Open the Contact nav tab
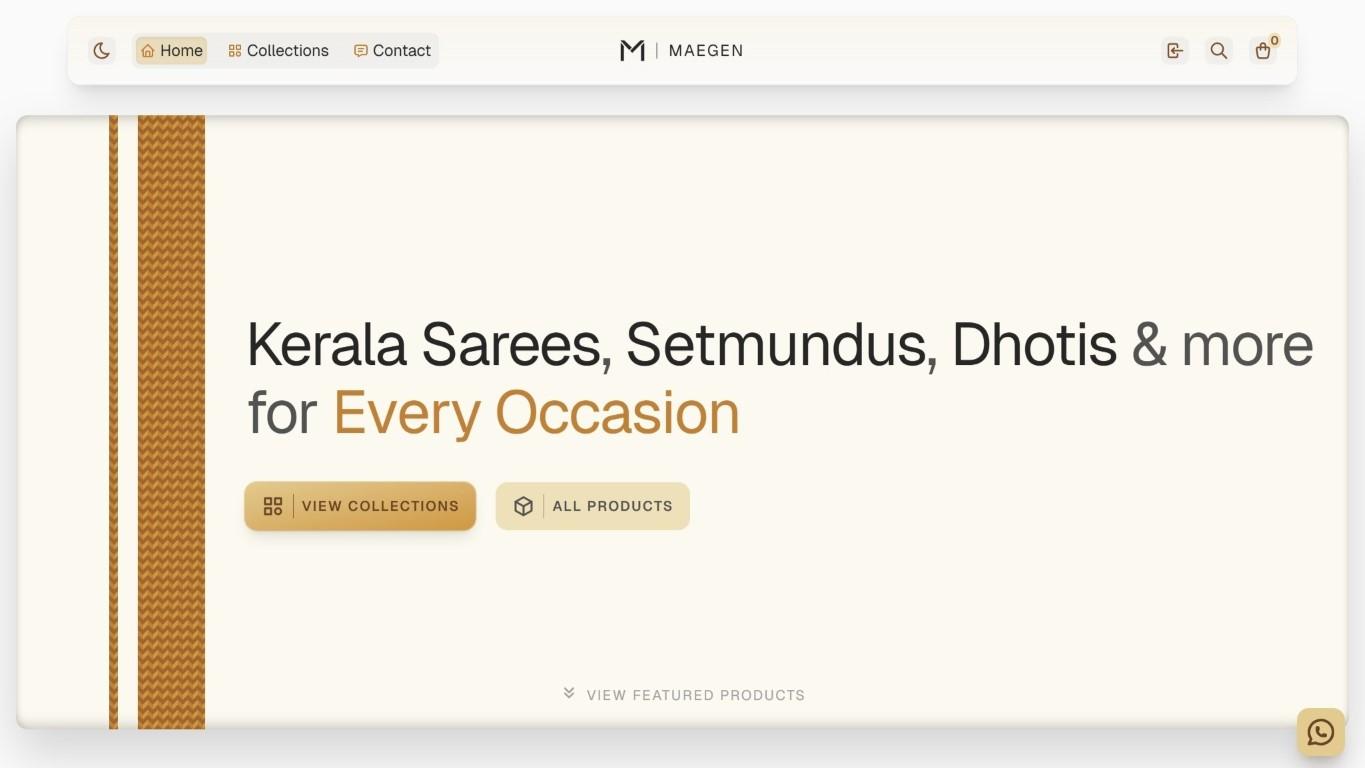This screenshot has width=1365, height=768. click(x=392, y=51)
